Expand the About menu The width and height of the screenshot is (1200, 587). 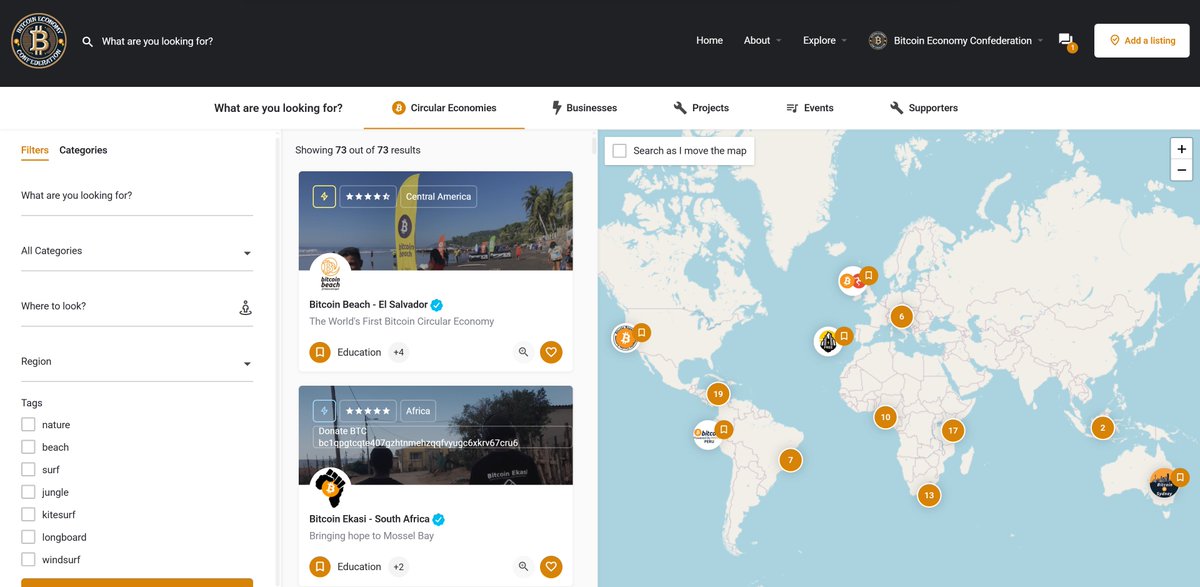click(762, 41)
